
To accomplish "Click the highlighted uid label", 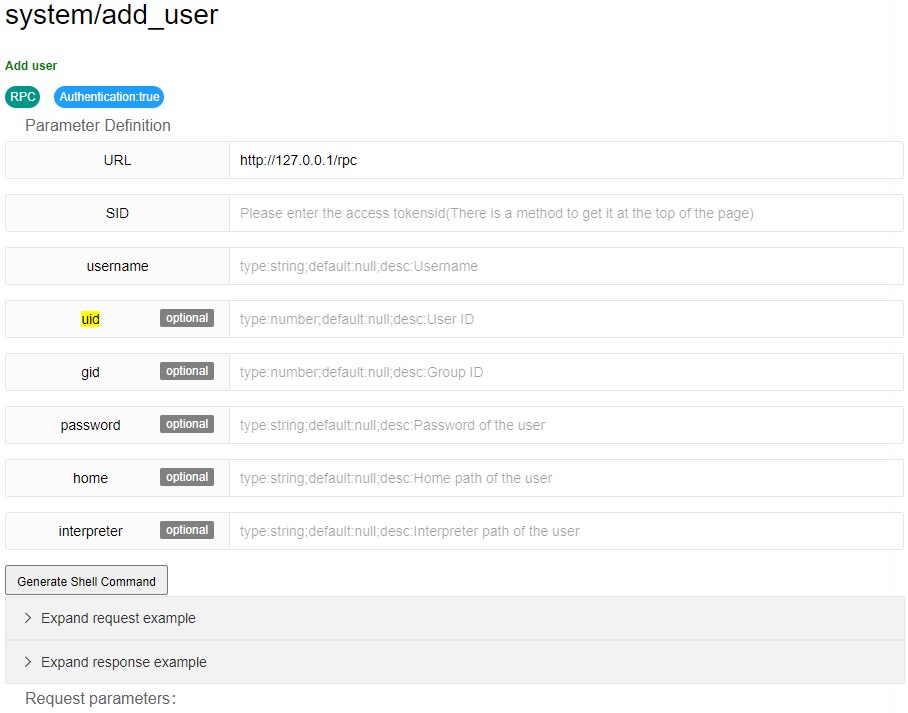I will (90, 319).
